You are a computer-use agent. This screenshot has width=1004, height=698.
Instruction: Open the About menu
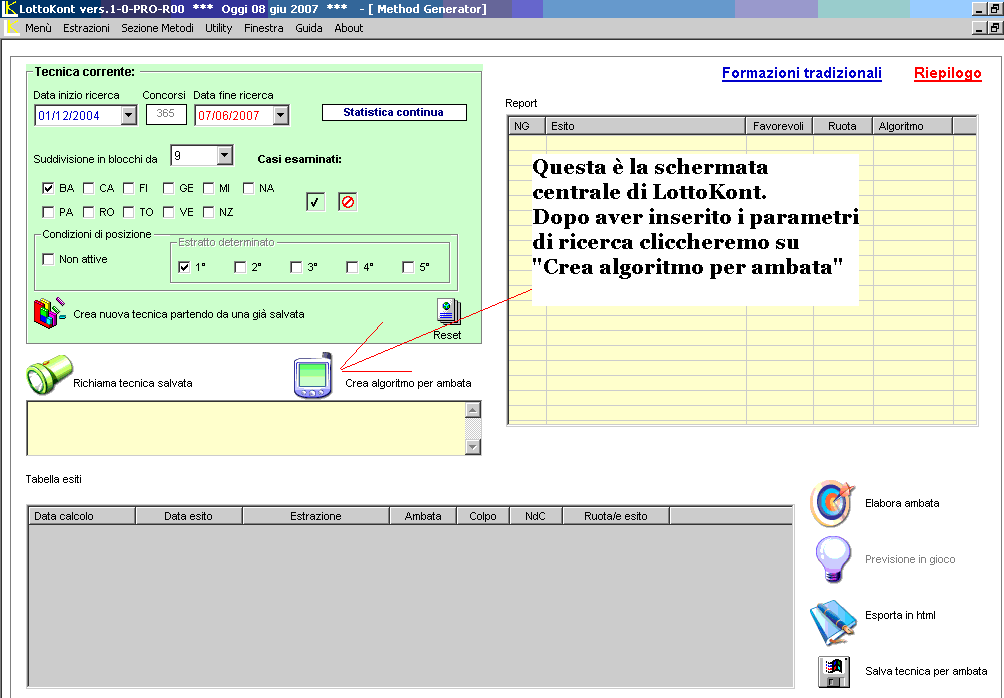349,28
